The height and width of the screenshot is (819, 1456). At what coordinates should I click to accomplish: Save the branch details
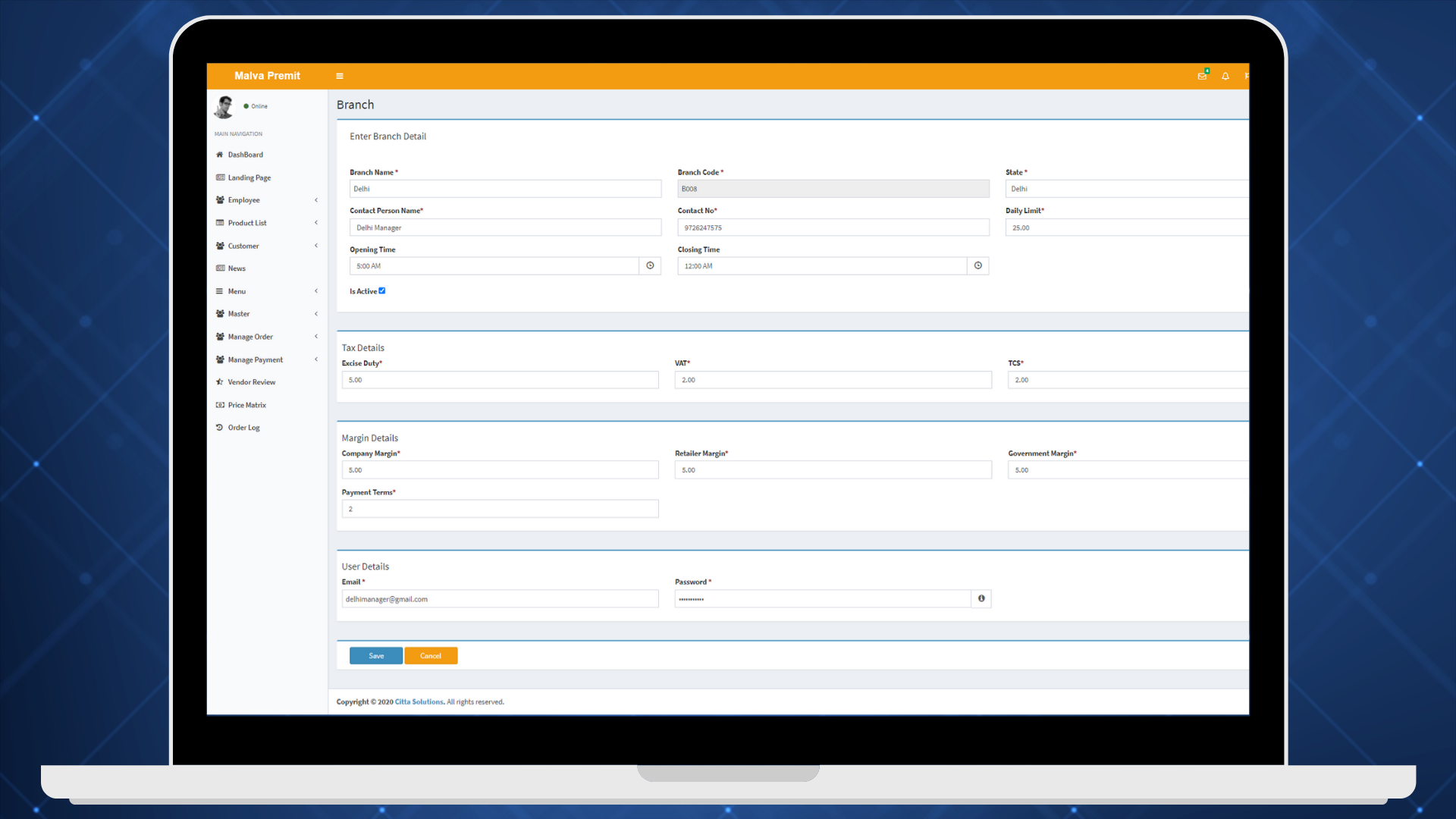point(376,656)
